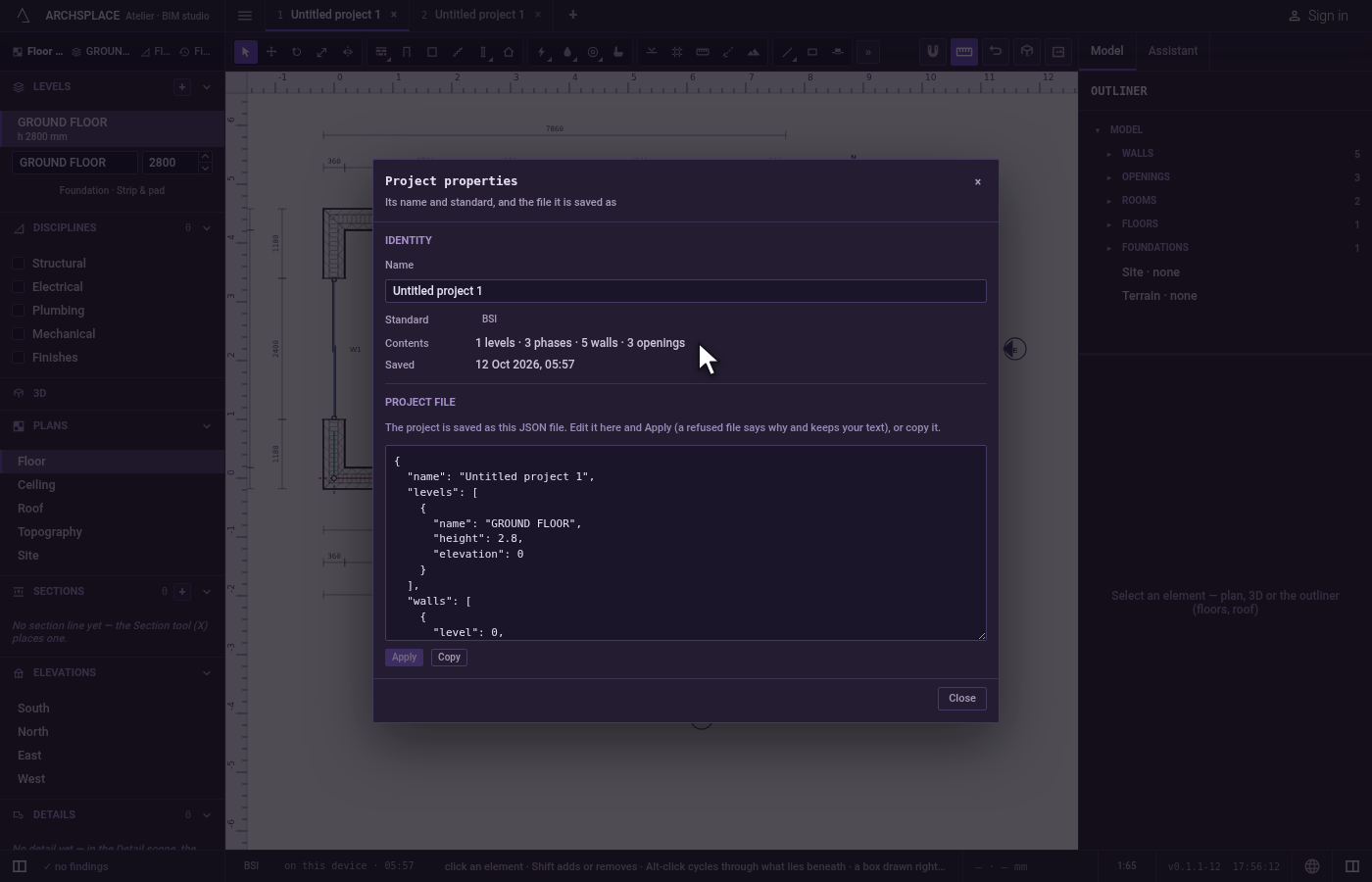Collapse the ELEVATIONS section chevron
The height and width of the screenshot is (882, 1372).
pyautogui.click(x=207, y=673)
